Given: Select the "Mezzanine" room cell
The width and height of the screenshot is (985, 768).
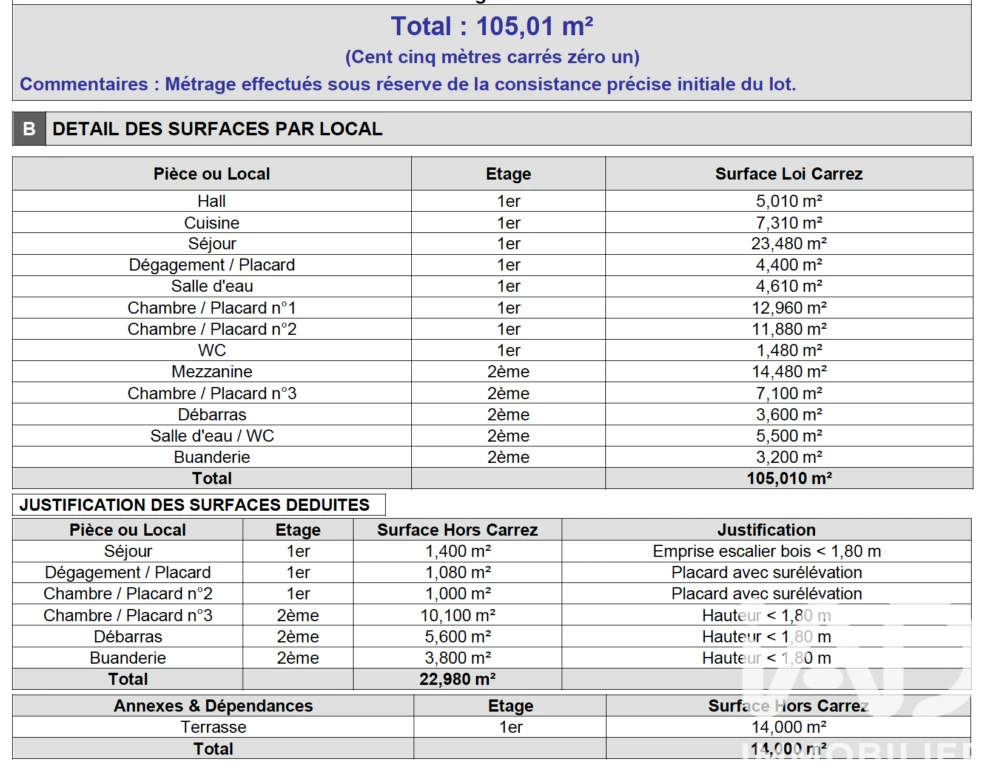Looking at the screenshot, I should click(212, 372).
